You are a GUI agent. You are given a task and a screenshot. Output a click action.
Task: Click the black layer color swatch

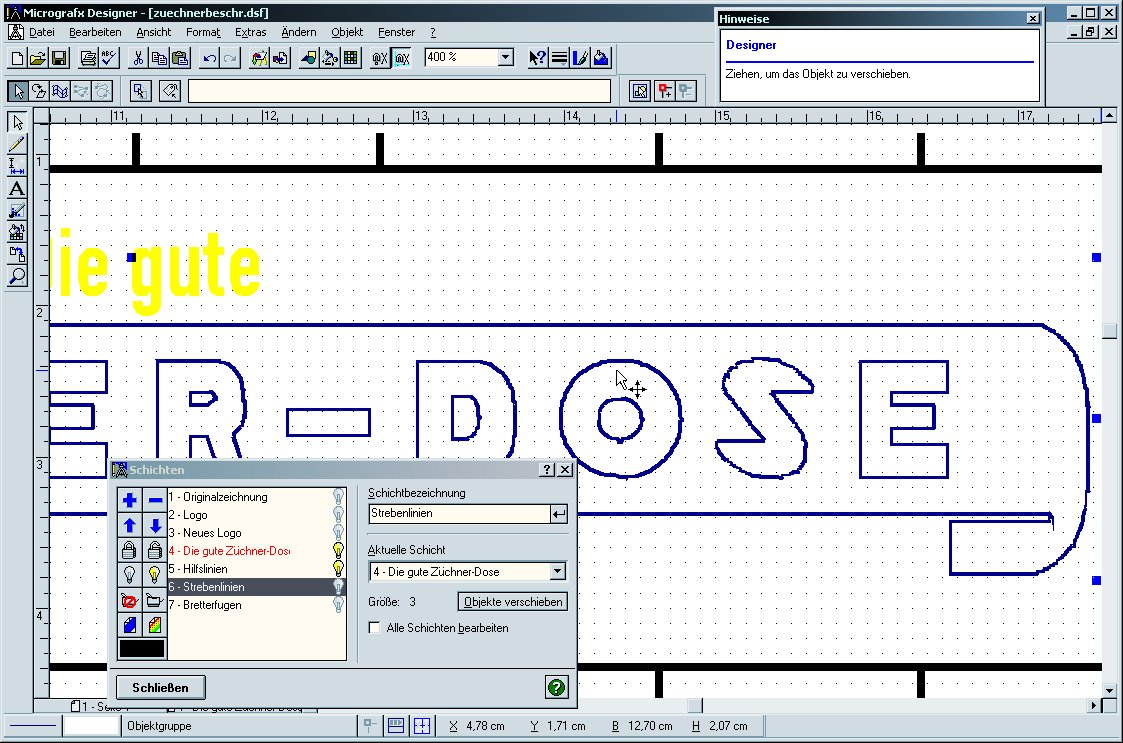142,649
